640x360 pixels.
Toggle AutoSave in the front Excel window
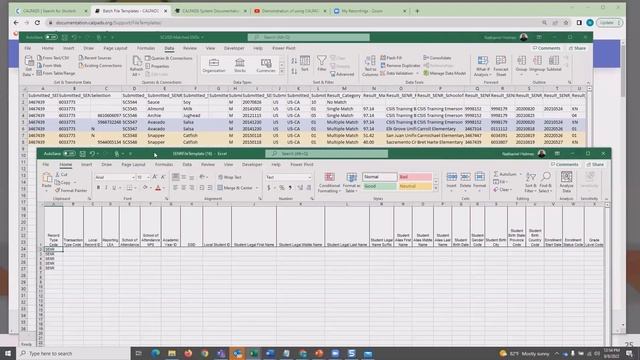click(69, 153)
